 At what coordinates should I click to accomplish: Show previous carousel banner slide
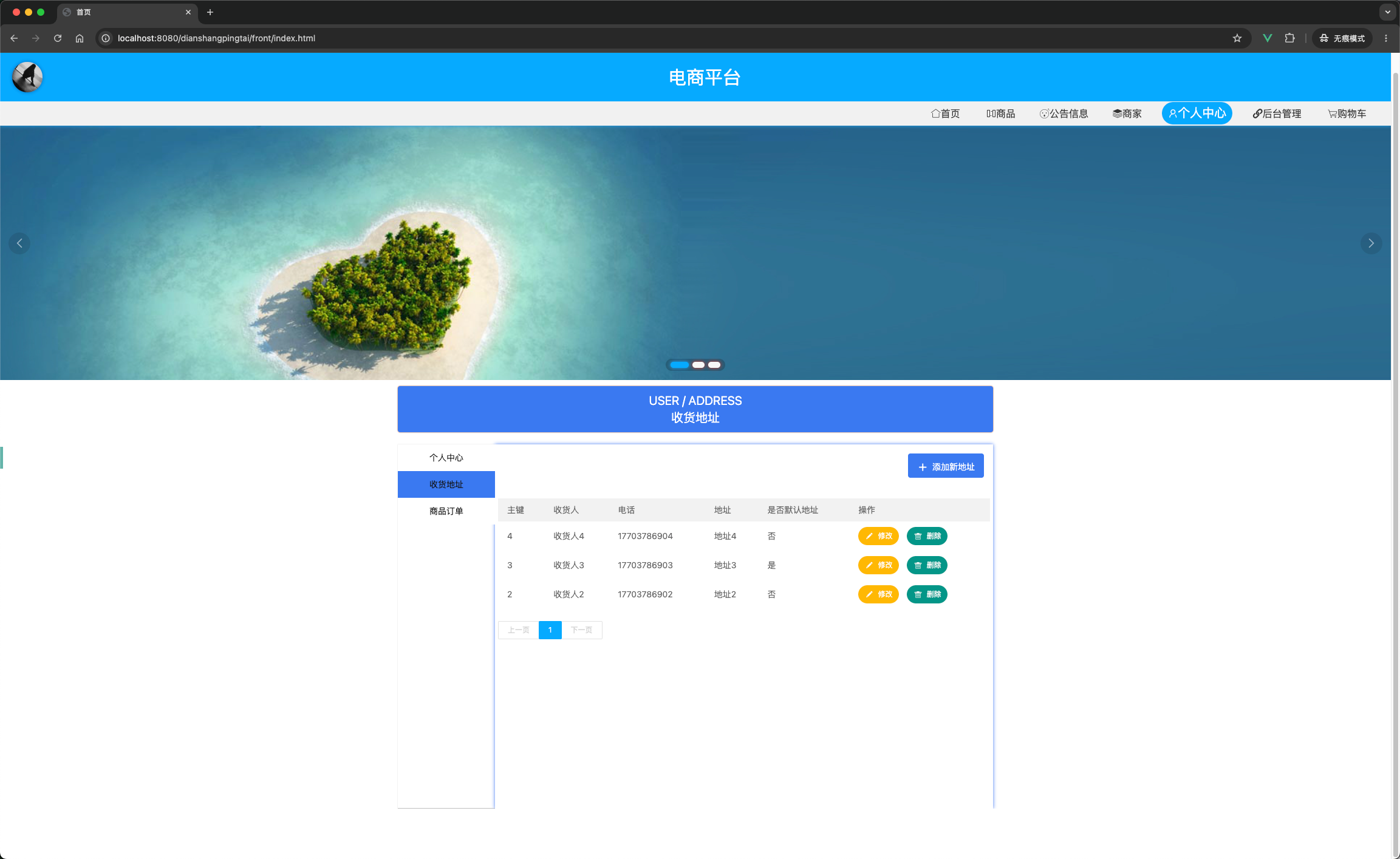point(19,243)
